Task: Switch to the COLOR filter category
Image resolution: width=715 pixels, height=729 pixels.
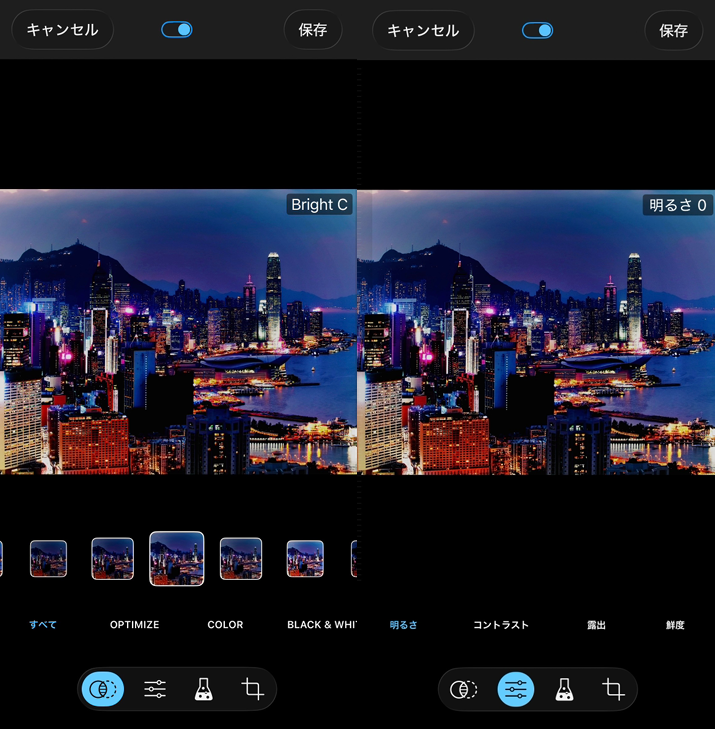Action: pyautogui.click(x=225, y=624)
